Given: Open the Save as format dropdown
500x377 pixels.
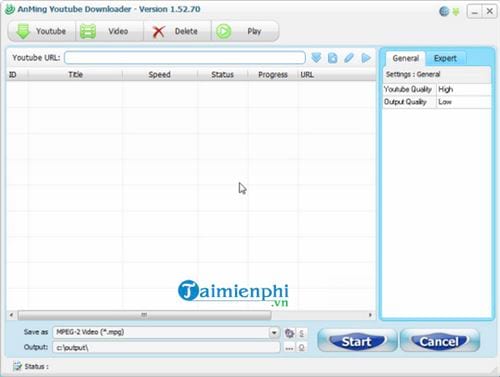Looking at the screenshot, I should click(x=274, y=332).
